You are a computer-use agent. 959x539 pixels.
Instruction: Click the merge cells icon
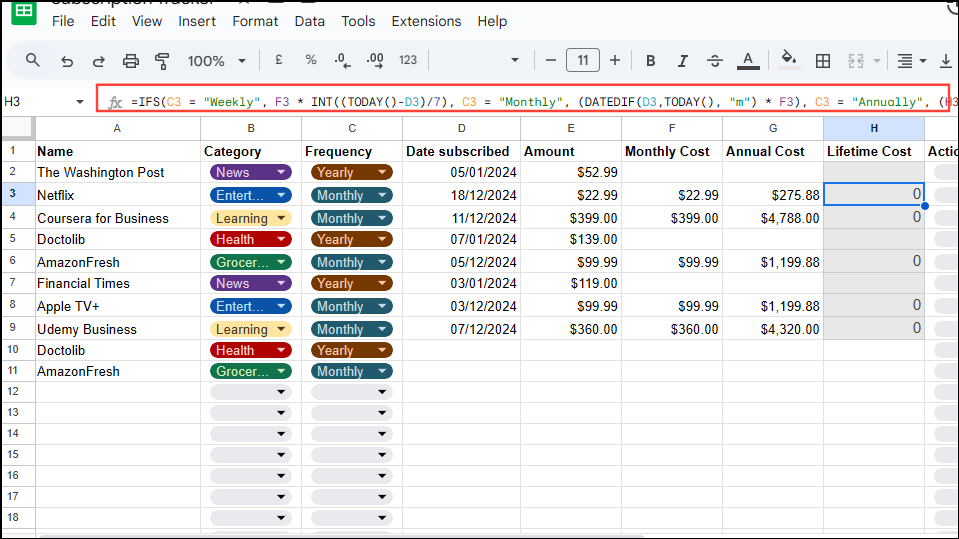[856, 61]
